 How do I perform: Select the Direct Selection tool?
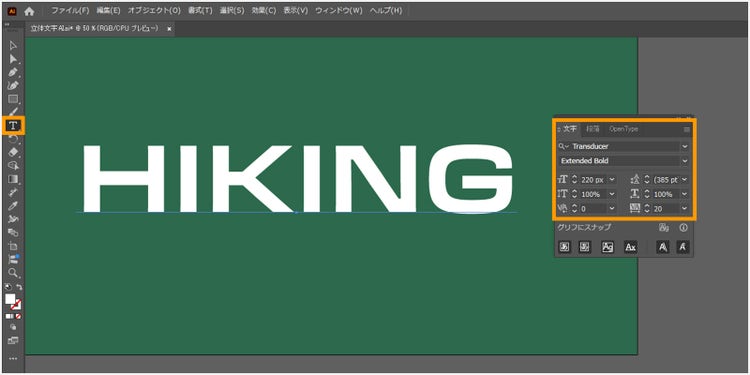[x=13, y=59]
